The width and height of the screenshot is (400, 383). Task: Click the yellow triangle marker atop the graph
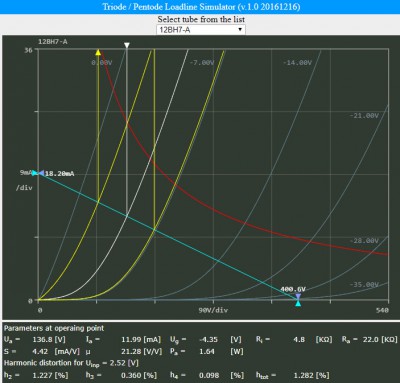[x=98, y=52]
